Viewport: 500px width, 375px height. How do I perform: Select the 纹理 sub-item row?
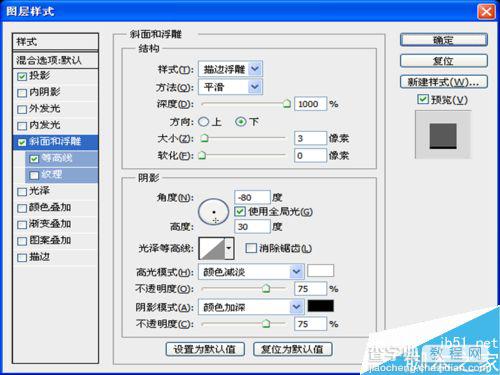tap(62, 175)
